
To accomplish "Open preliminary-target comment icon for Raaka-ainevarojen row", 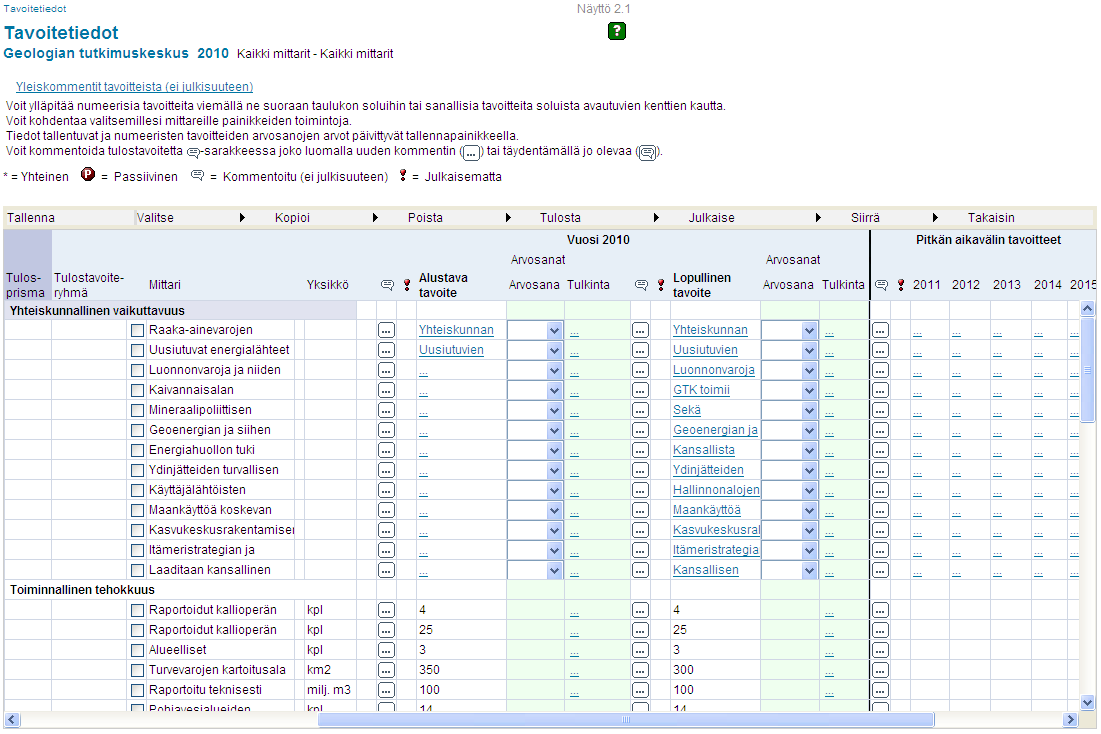I will [x=386, y=330].
